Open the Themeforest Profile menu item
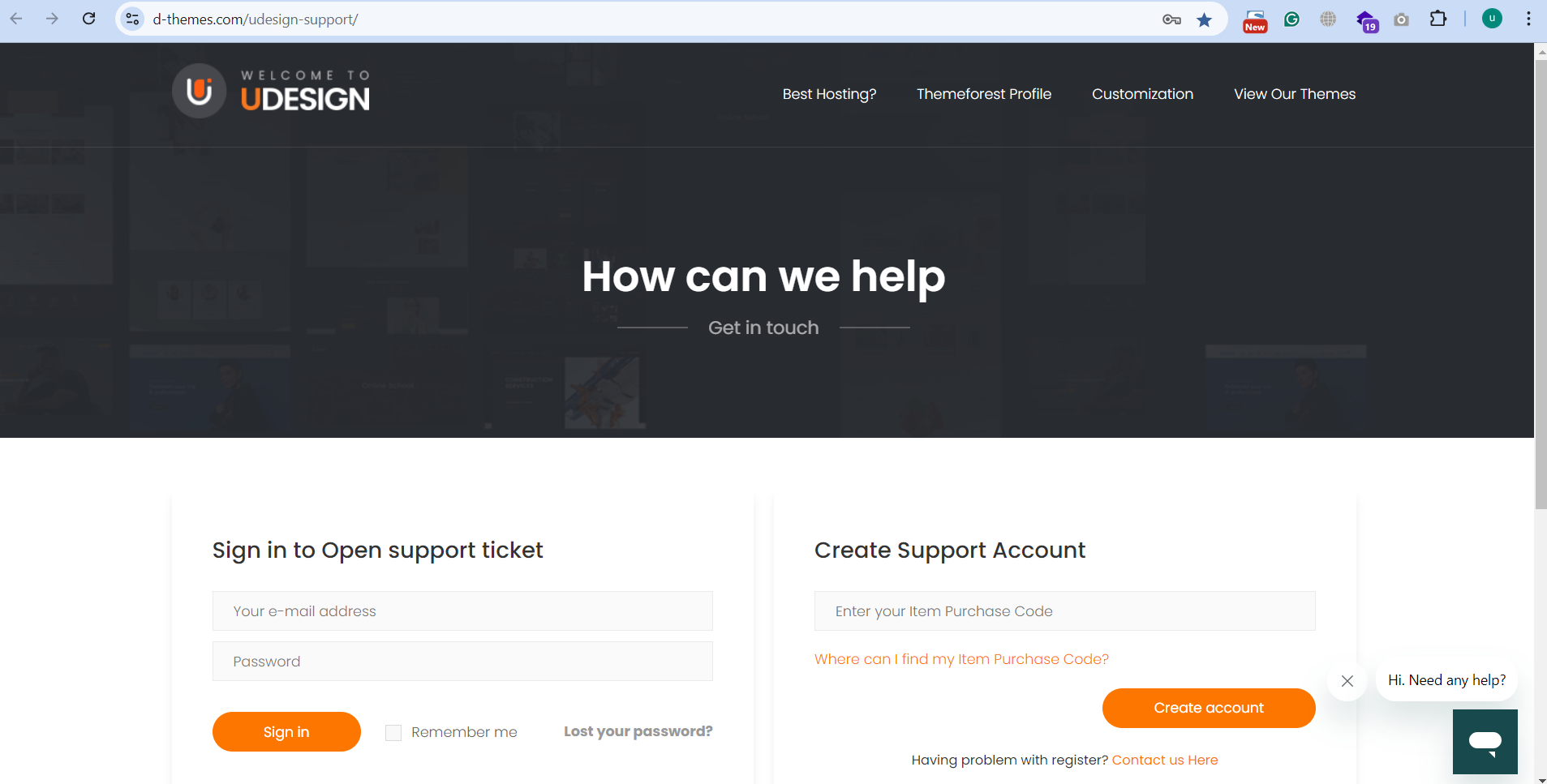The image size is (1547, 784). [x=984, y=94]
